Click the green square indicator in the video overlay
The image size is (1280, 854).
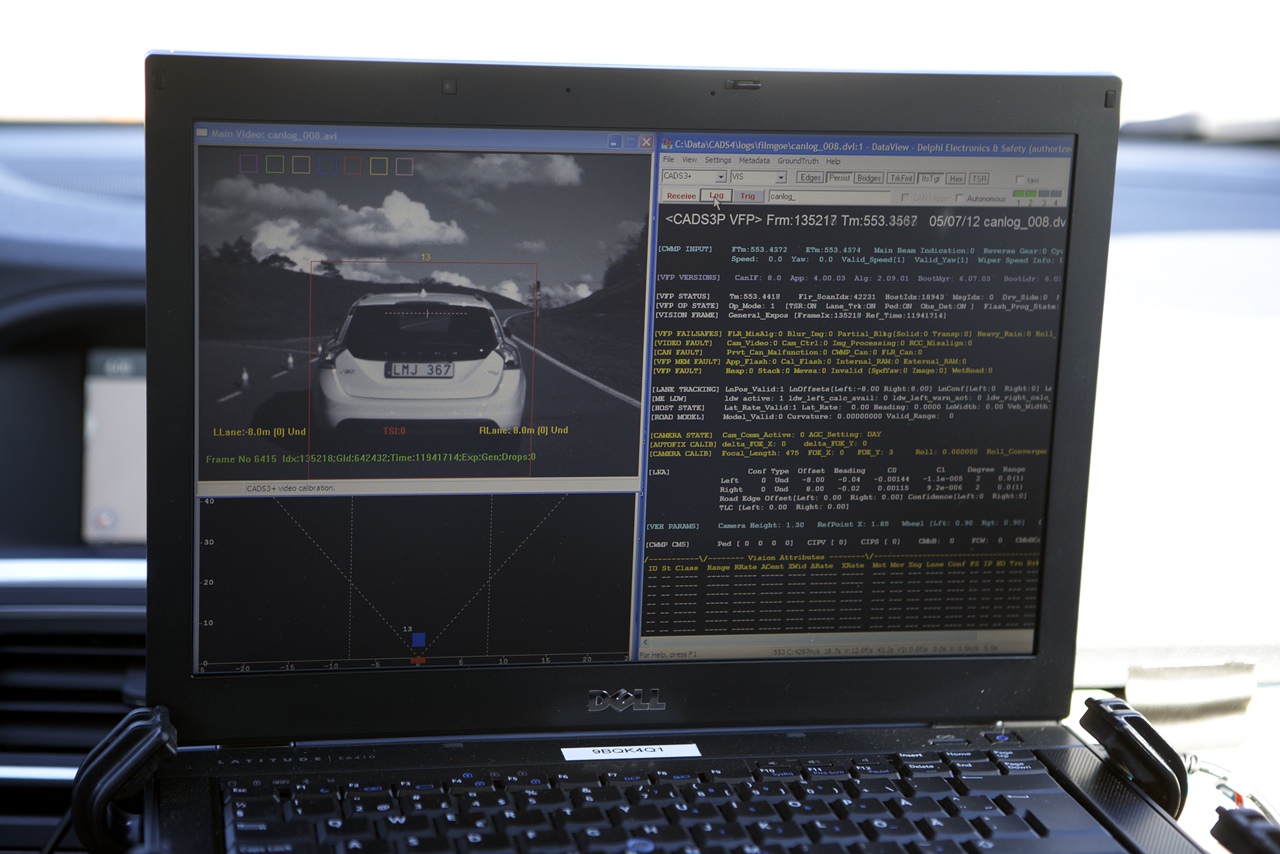click(275, 164)
